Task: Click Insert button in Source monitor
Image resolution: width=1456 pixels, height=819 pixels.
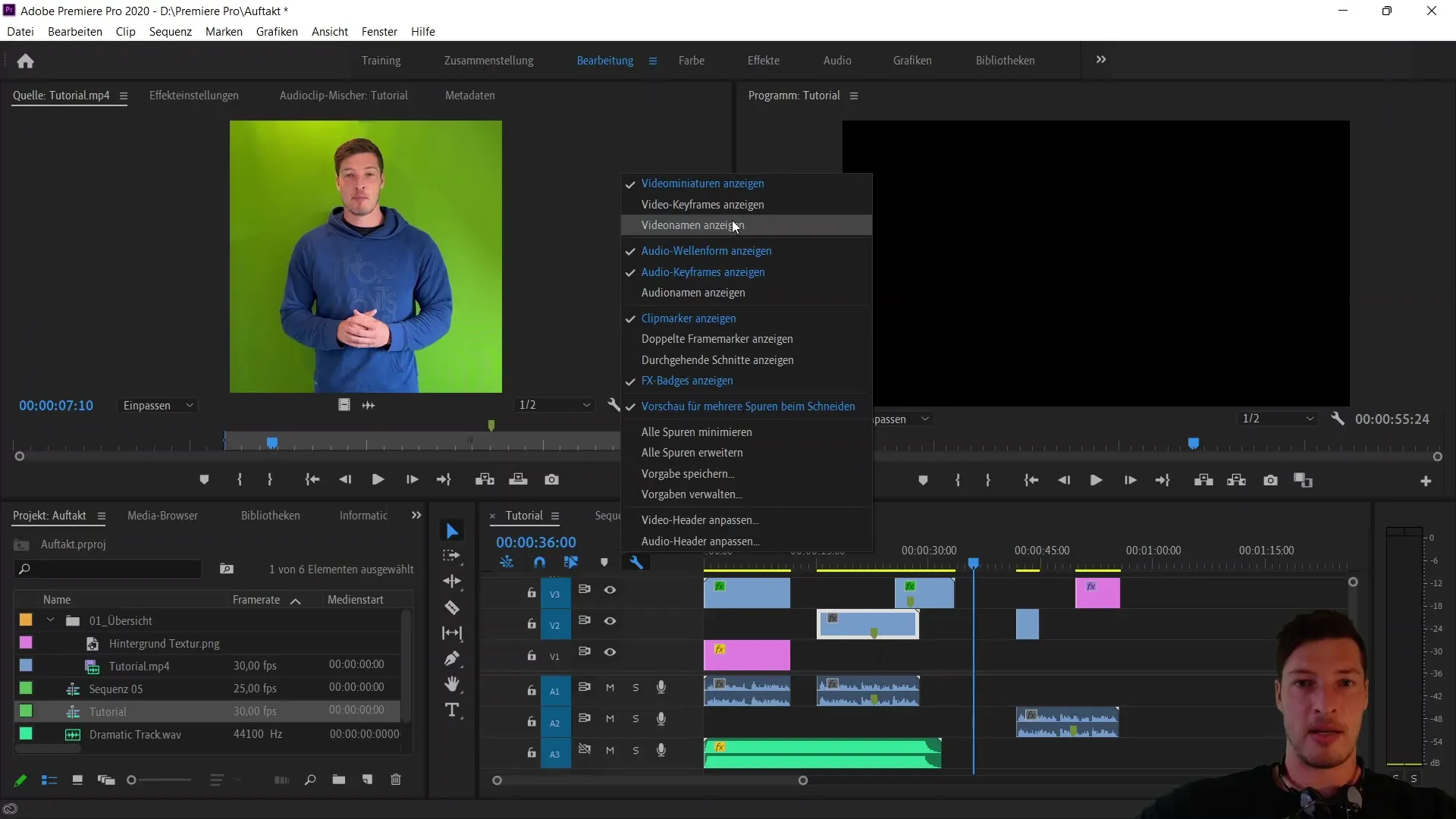Action: click(x=485, y=480)
